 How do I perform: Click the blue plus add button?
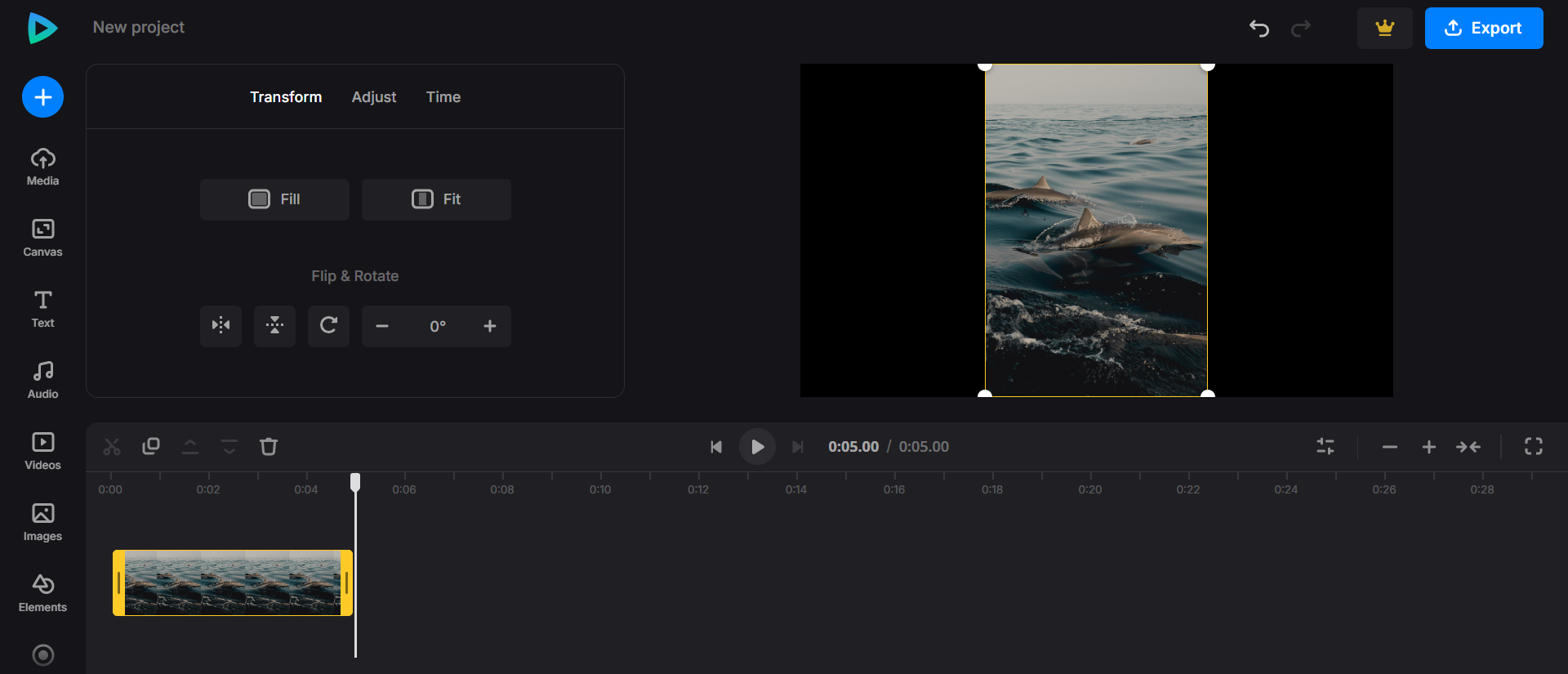(42, 97)
